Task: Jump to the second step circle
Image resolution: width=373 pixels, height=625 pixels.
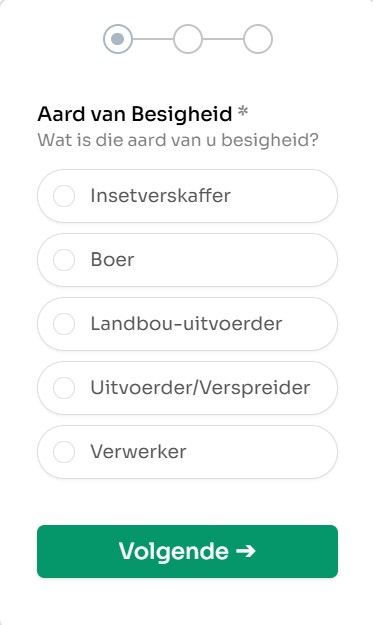Action: pos(188,39)
